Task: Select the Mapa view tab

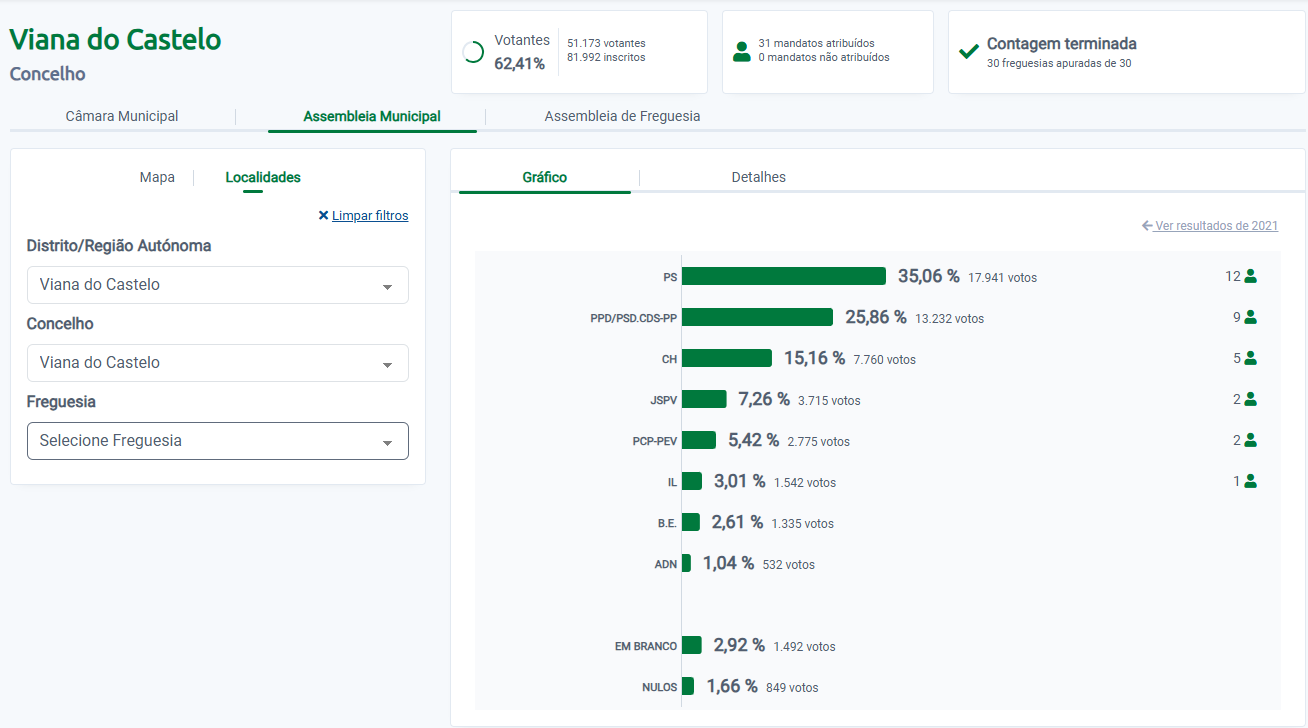Action: (157, 177)
